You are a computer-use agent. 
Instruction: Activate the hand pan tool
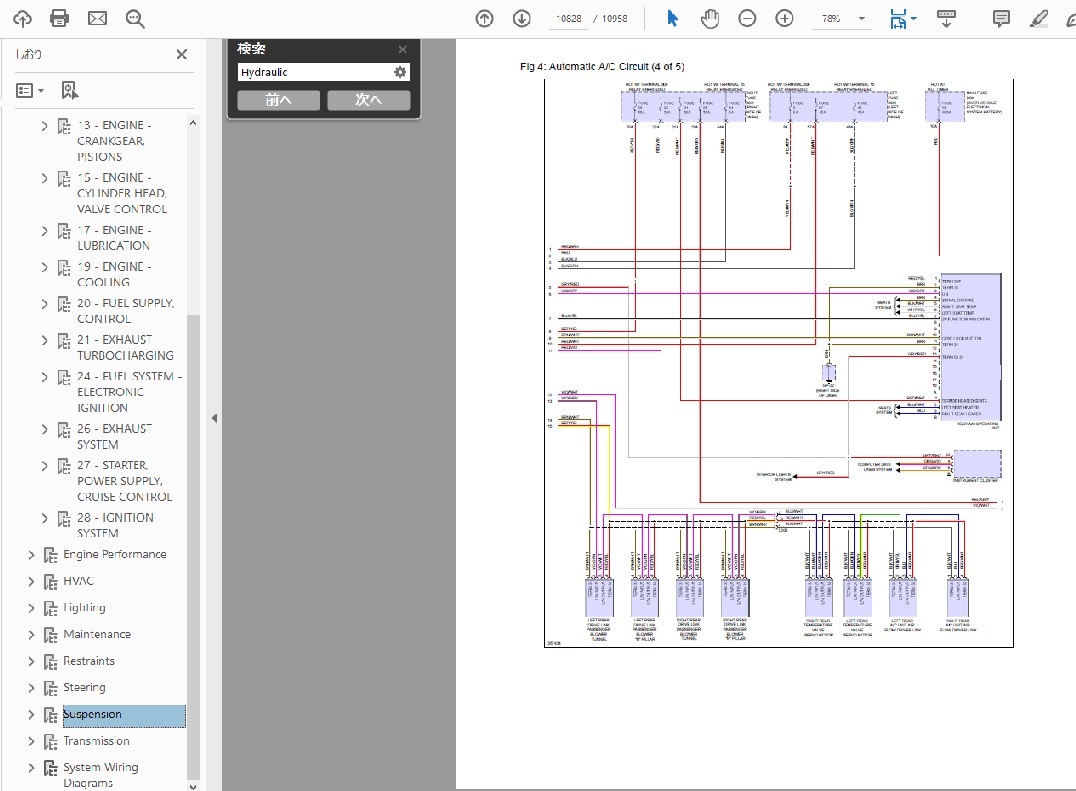click(x=710, y=18)
